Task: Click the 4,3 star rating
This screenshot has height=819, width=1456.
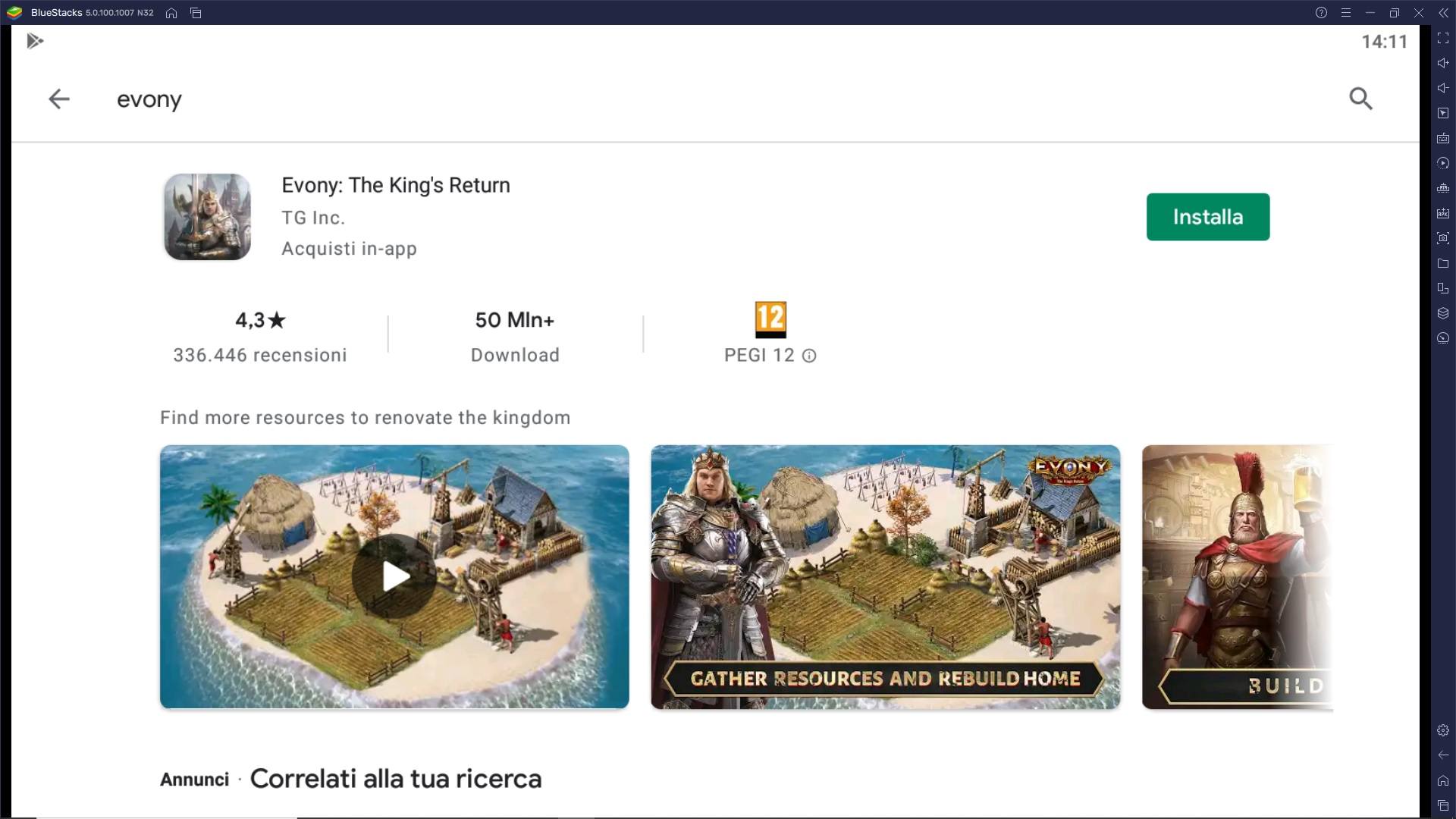Action: click(260, 320)
